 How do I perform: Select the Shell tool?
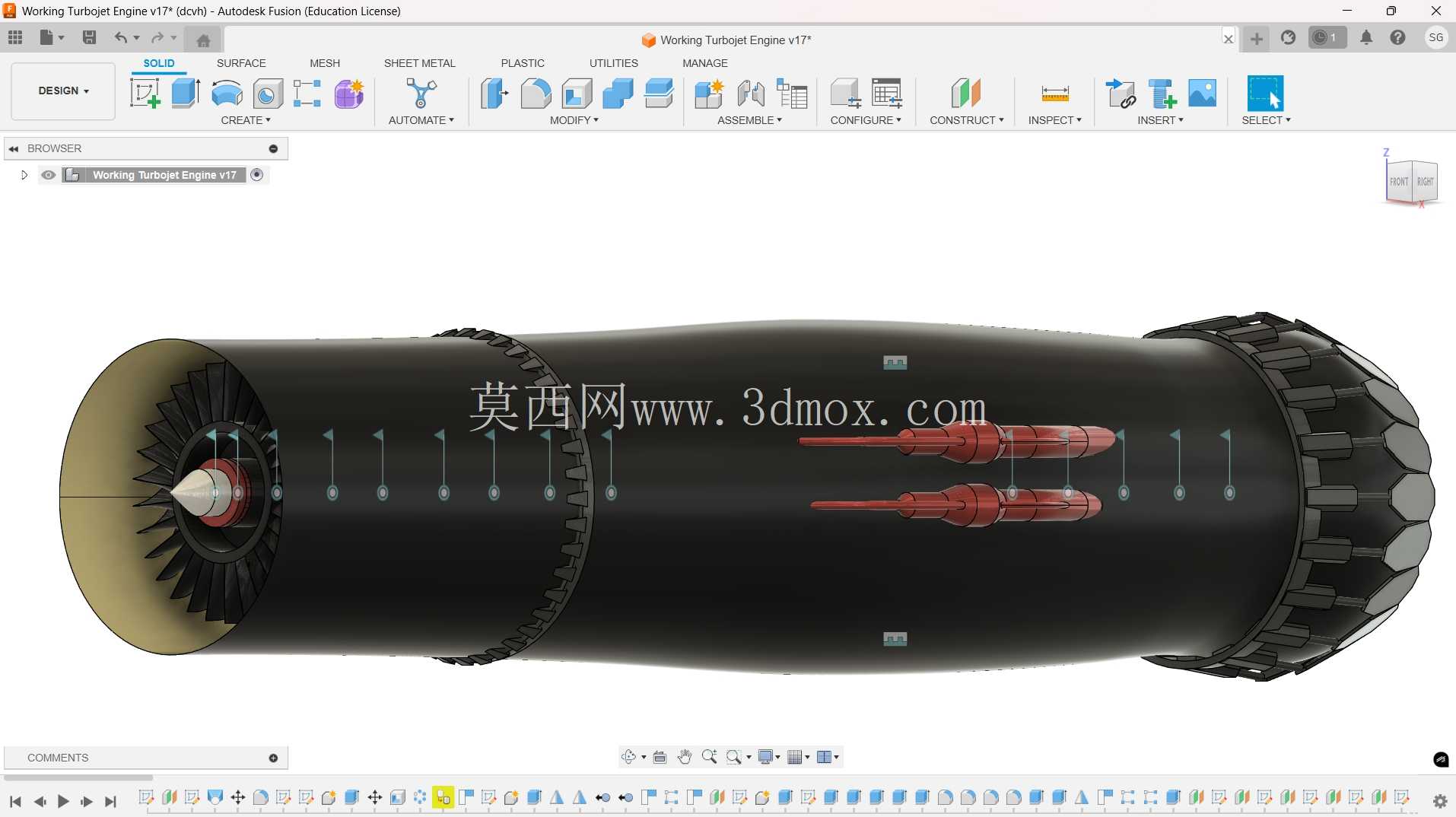[577, 94]
